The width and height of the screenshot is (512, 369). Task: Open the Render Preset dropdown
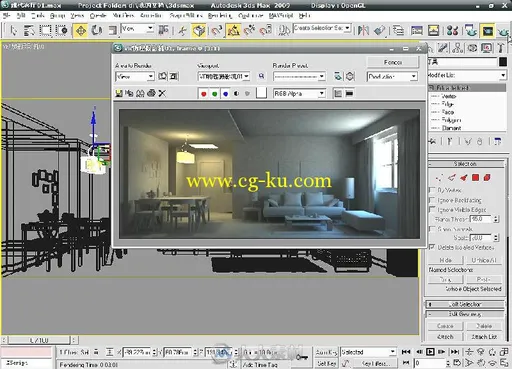pyautogui.click(x=299, y=77)
